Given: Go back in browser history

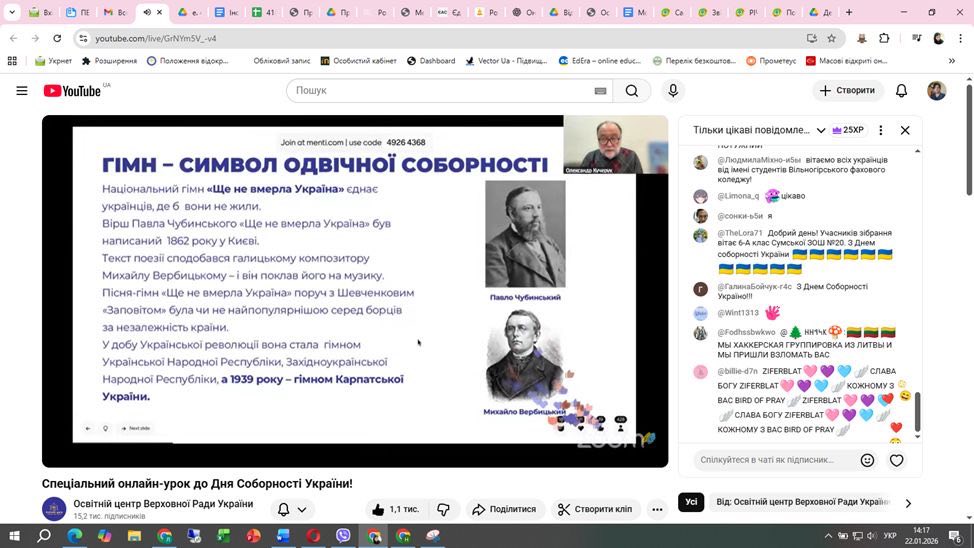Looking at the screenshot, I should (14, 39).
